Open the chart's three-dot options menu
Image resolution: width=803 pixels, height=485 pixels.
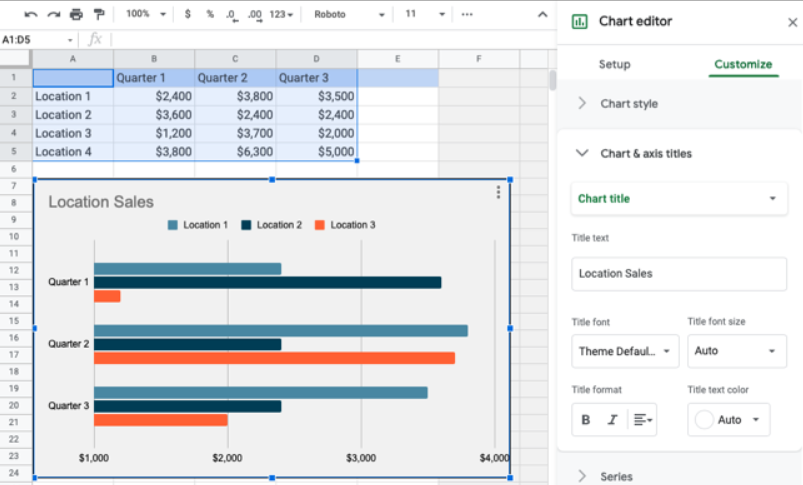point(498,192)
